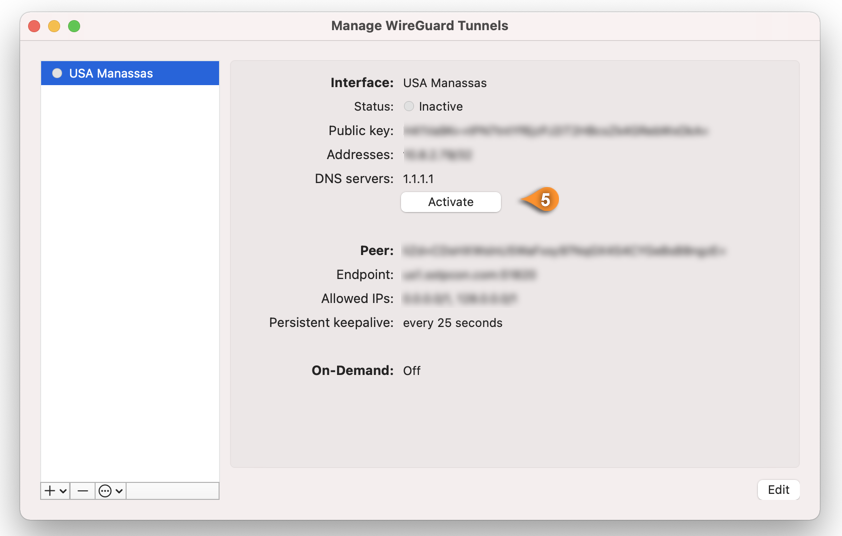The image size is (842, 536).
Task: Select the 'every 25 seconds' keepalive value
Action: click(x=453, y=323)
